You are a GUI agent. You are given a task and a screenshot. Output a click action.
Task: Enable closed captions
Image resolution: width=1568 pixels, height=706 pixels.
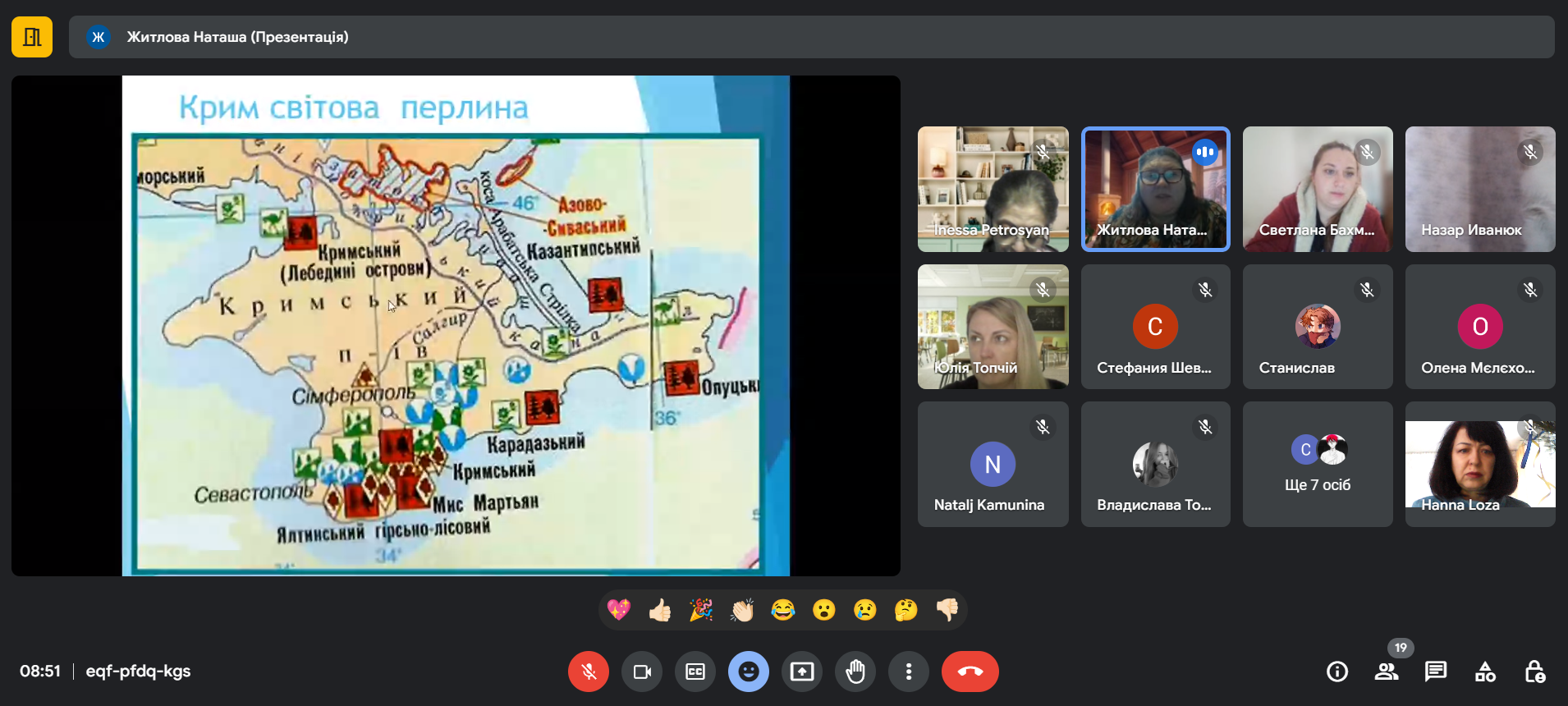tap(695, 672)
